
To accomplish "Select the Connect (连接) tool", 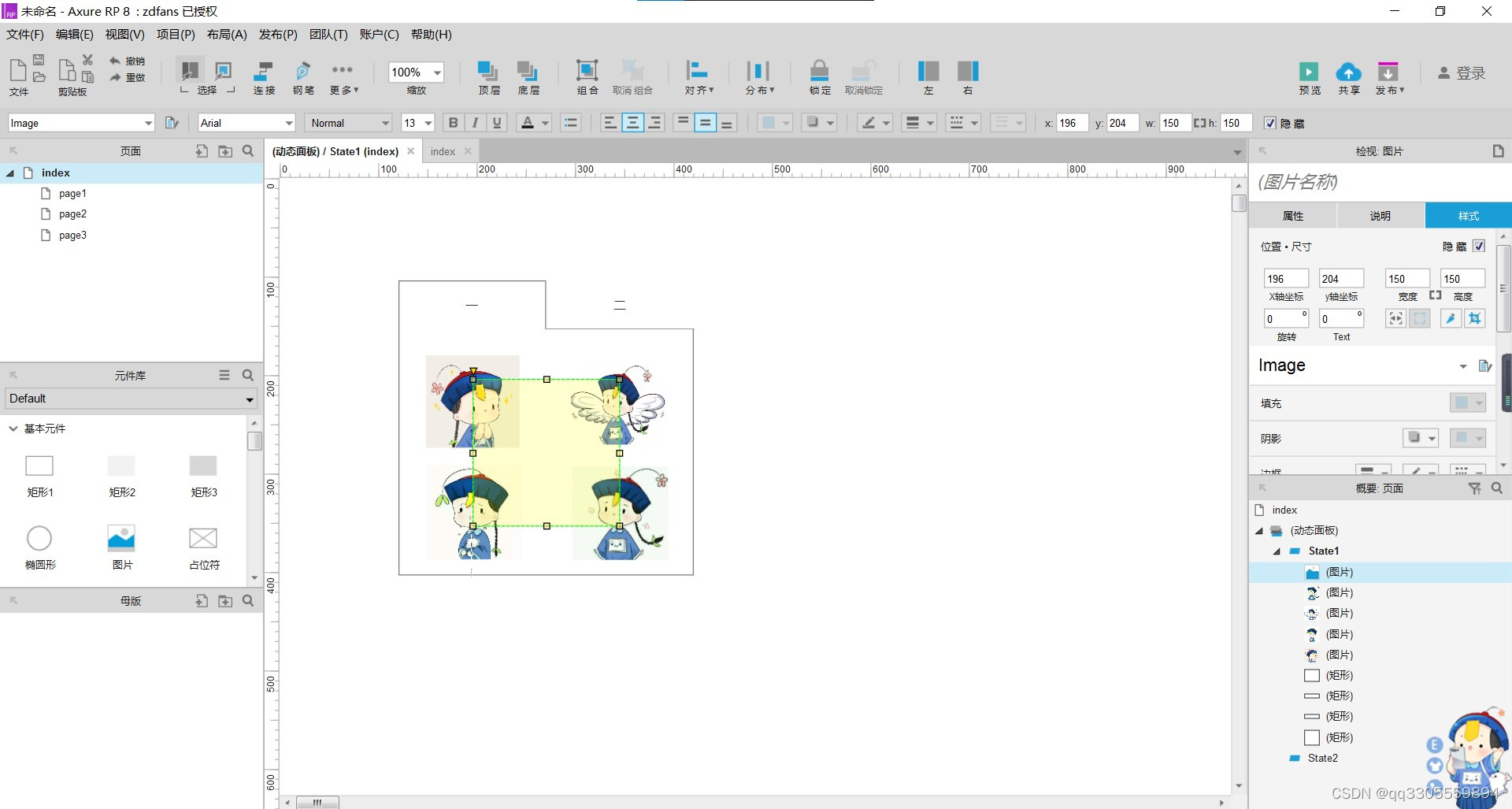I will tap(264, 71).
